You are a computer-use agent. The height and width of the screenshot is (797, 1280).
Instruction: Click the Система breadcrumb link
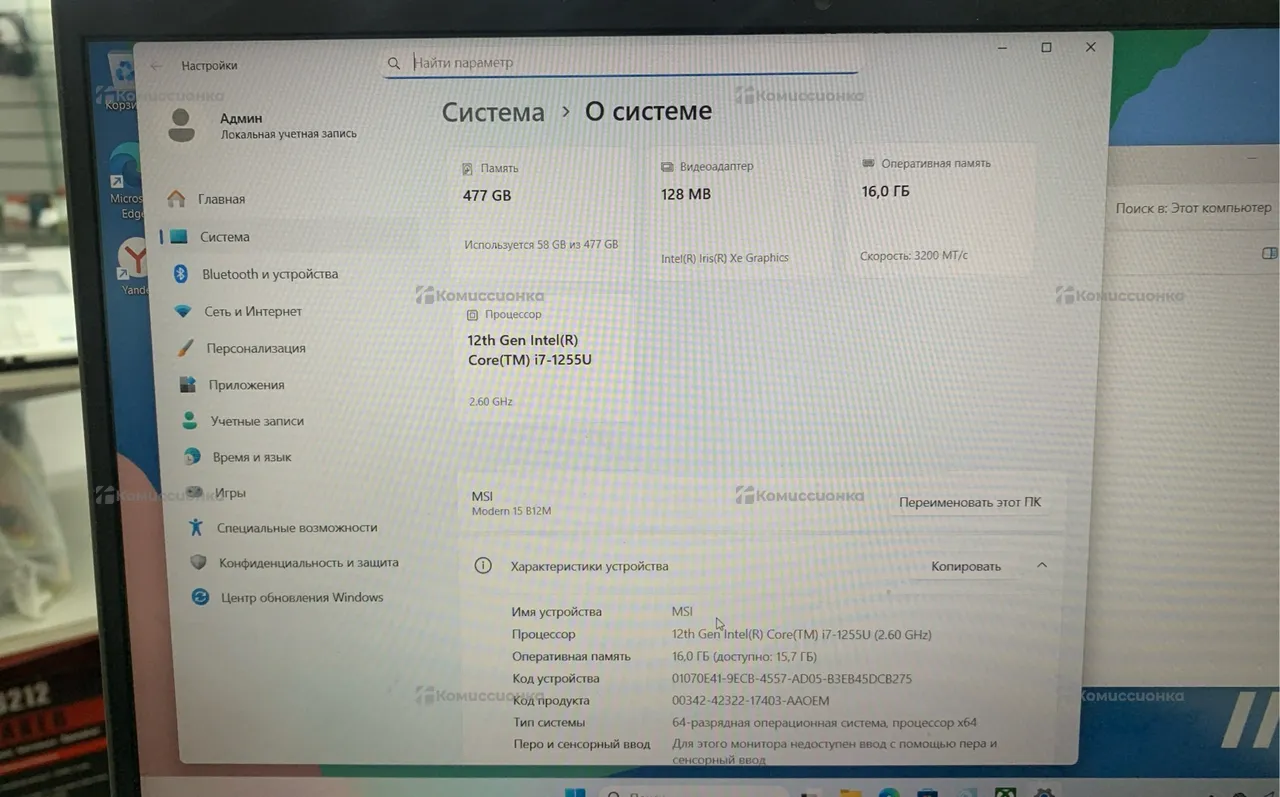click(493, 112)
